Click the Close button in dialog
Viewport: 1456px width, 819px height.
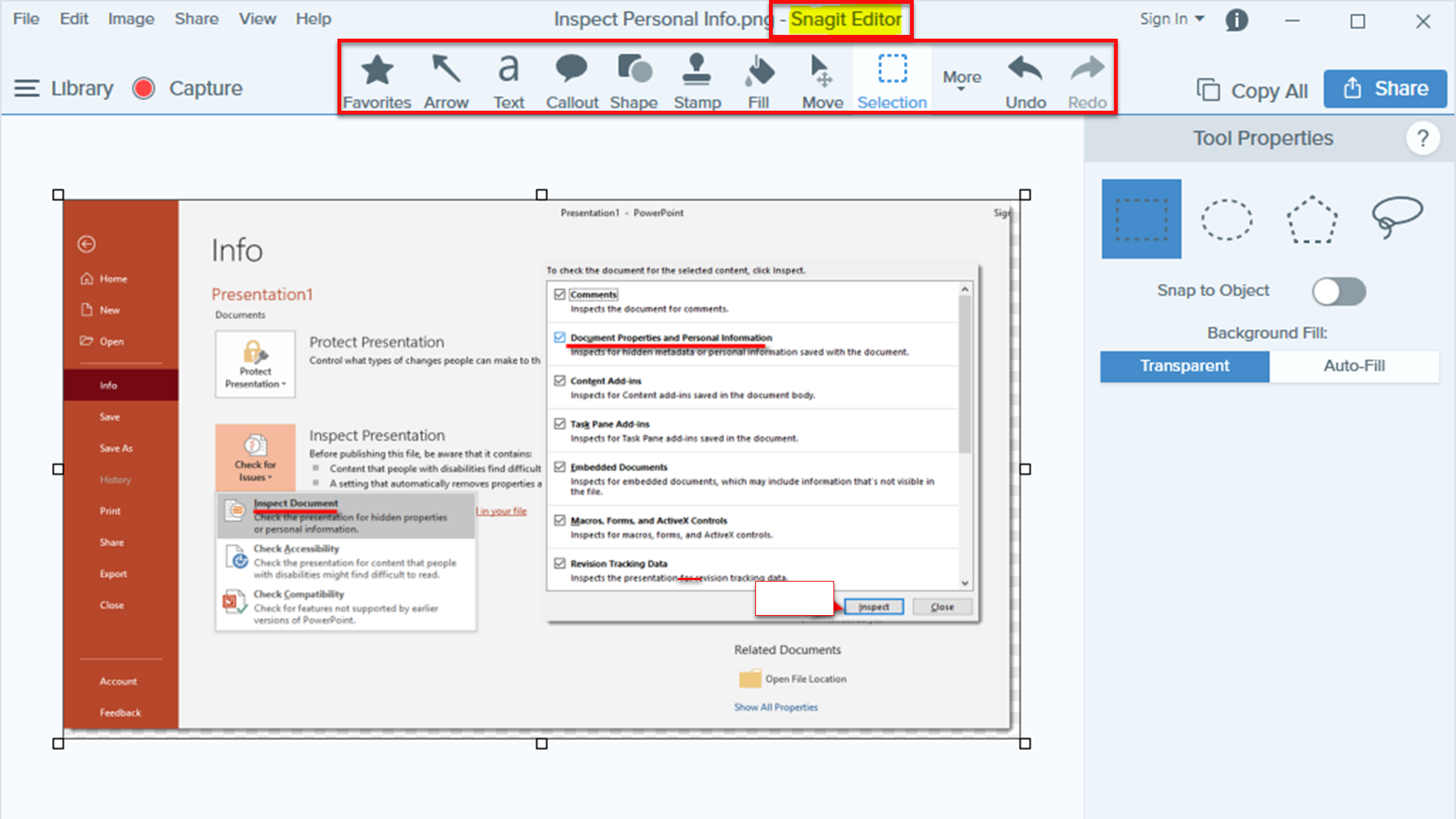click(942, 607)
